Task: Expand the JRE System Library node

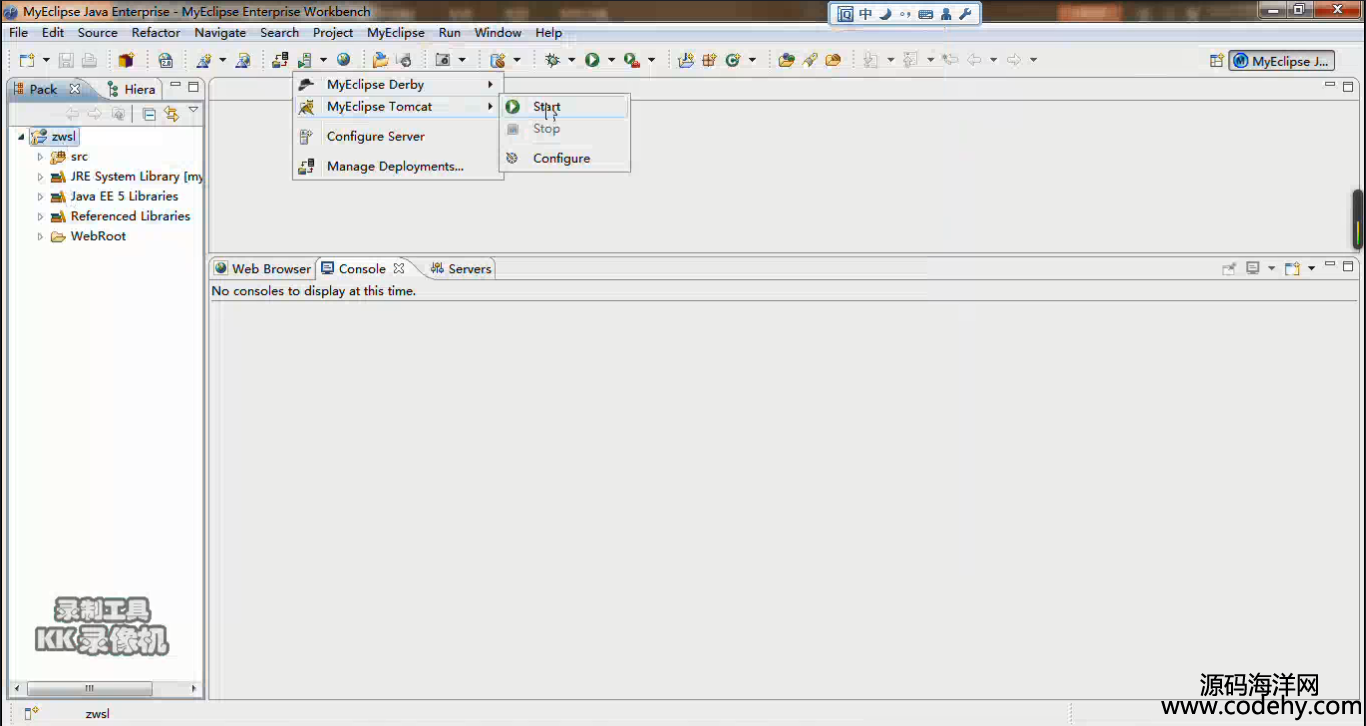Action: pos(41,177)
